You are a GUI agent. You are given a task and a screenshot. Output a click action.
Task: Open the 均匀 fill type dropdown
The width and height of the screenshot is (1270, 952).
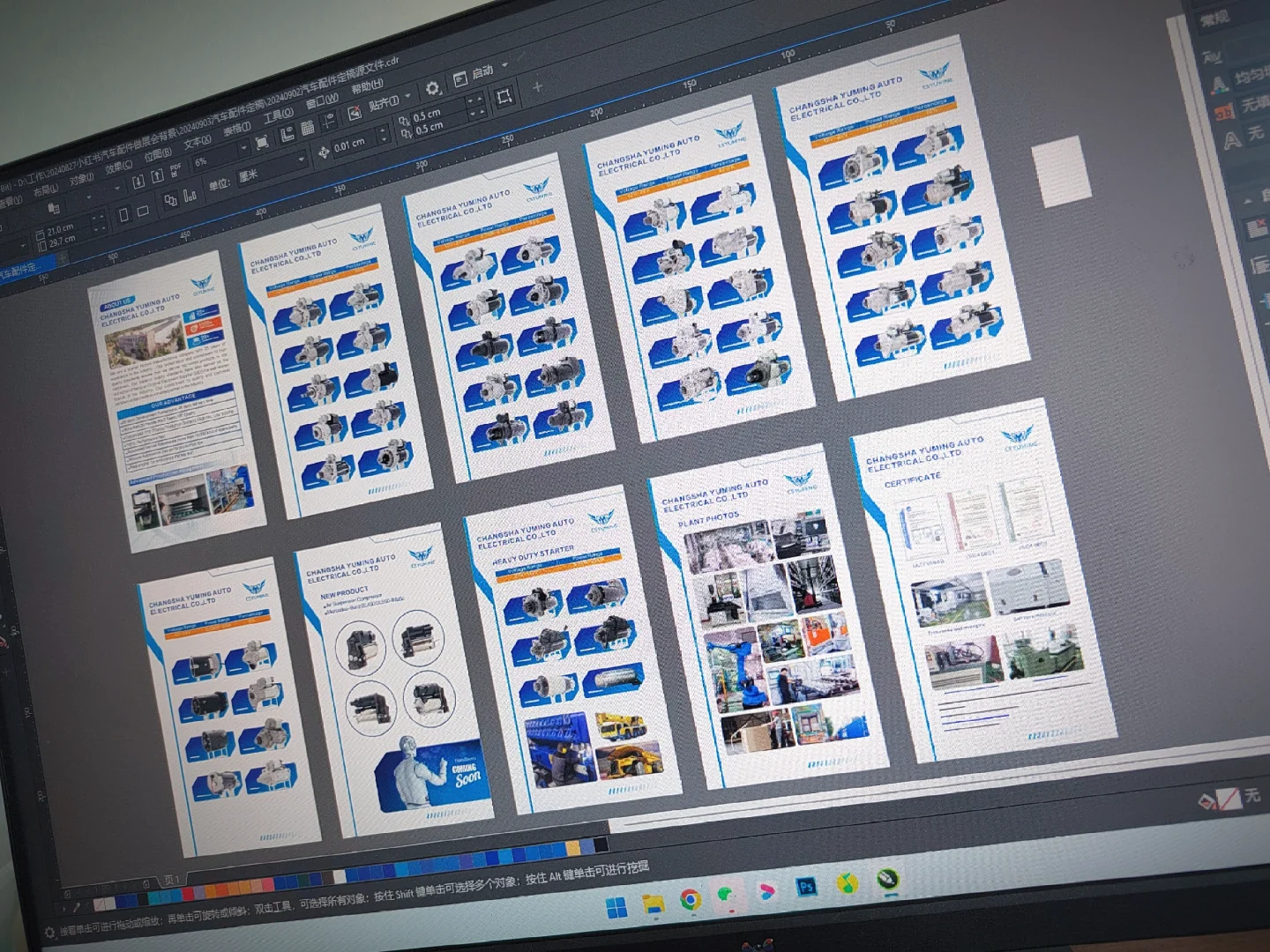(x=1252, y=77)
